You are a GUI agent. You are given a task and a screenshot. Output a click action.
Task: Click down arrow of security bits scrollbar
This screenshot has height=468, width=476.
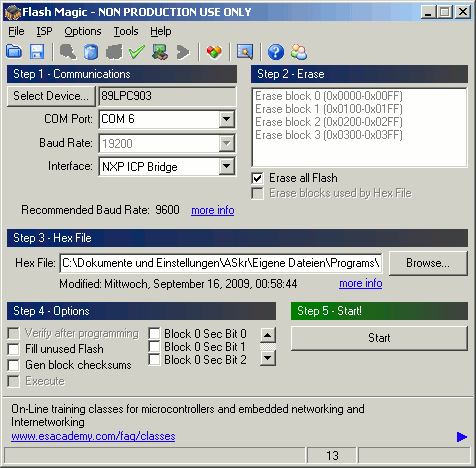click(x=268, y=358)
